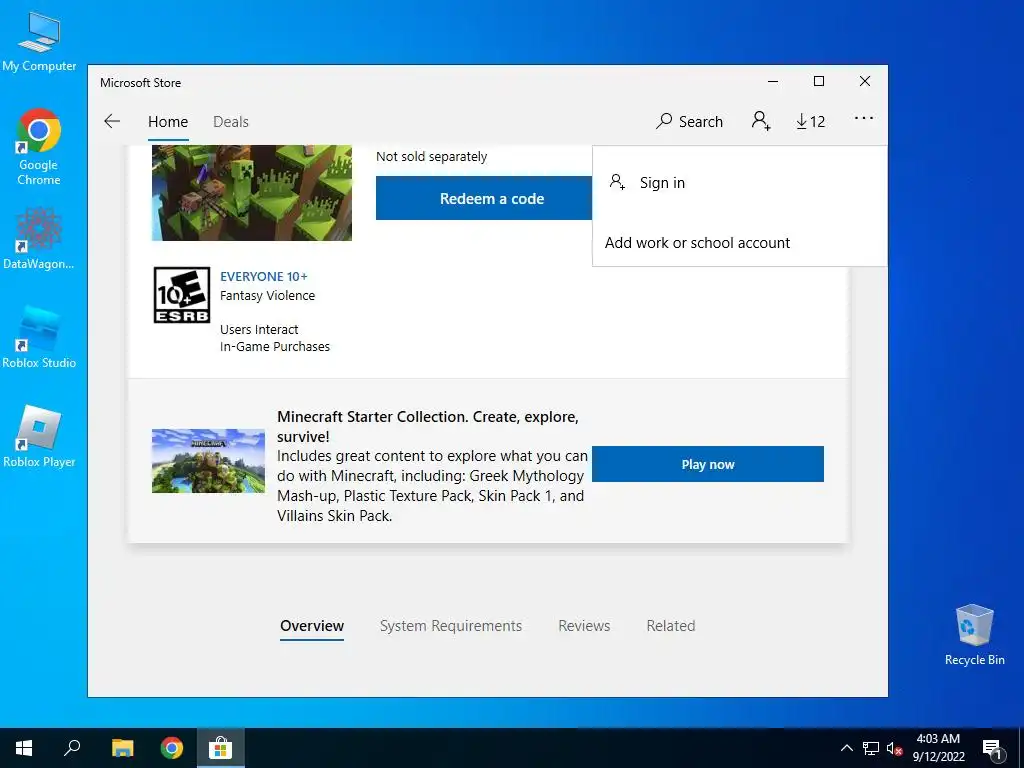Close the Microsoft Store window
The width and height of the screenshot is (1024, 768).
865,82
